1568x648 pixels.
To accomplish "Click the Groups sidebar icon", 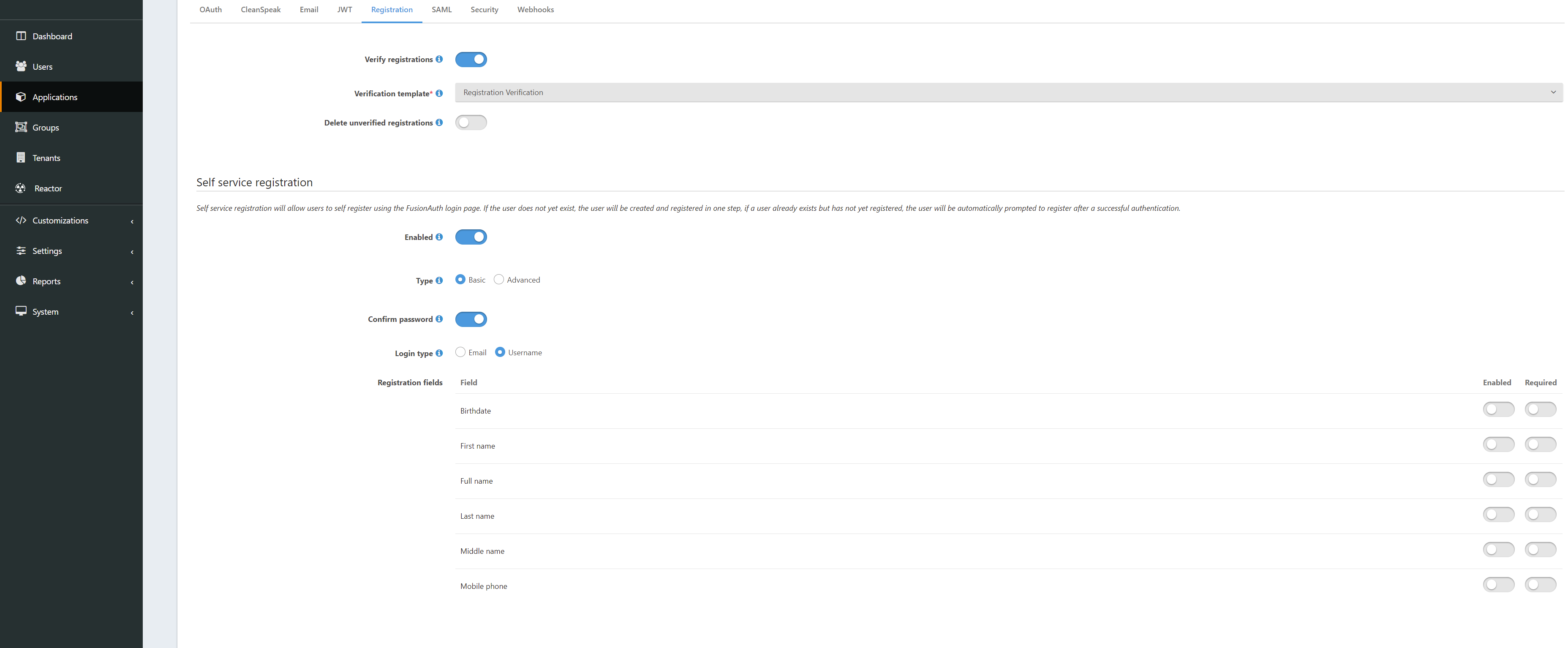I will pos(21,127).
